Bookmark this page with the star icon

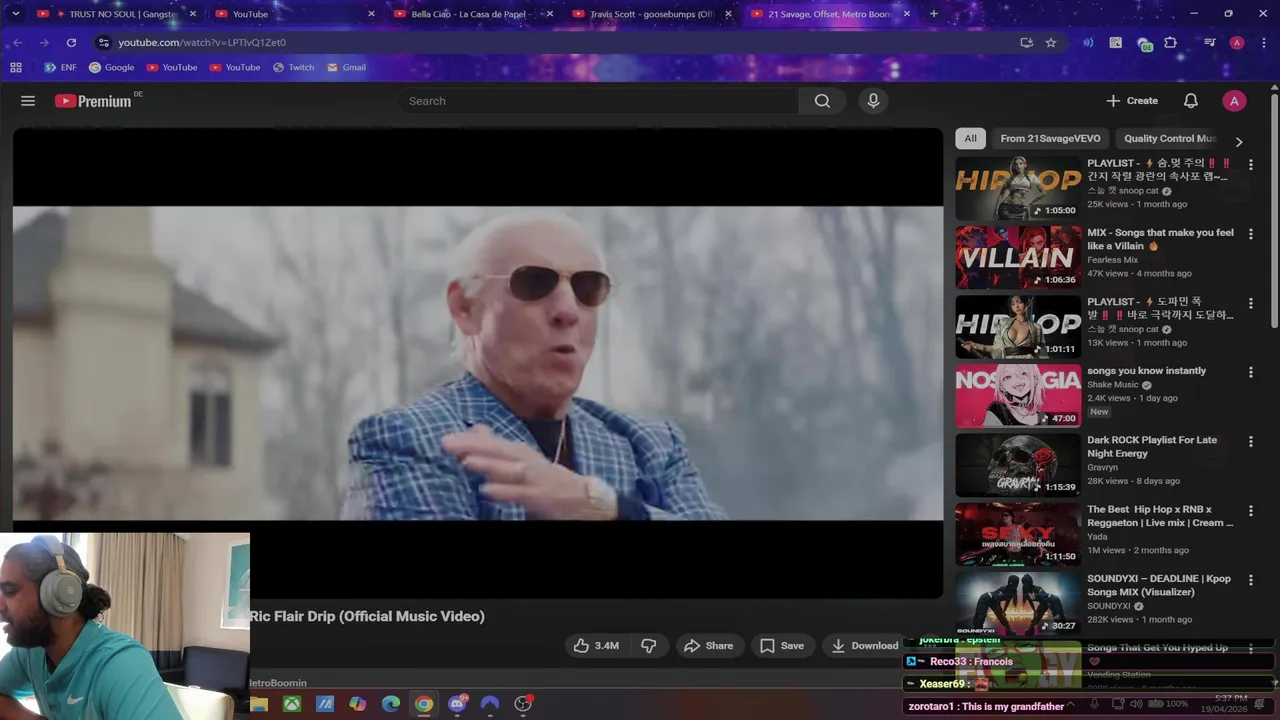(x=1051, y=42)
